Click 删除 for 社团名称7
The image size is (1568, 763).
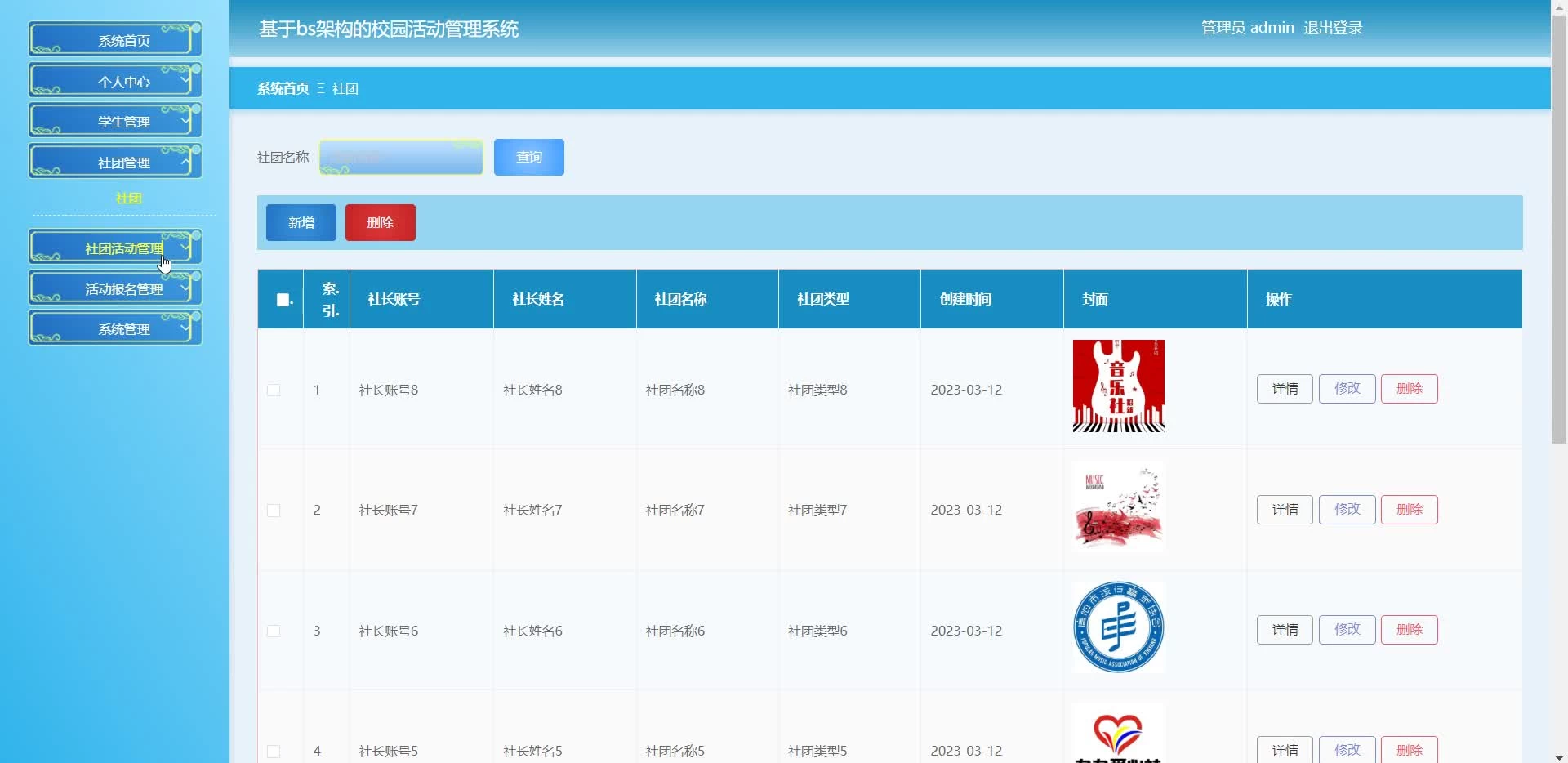(1410, 510)
